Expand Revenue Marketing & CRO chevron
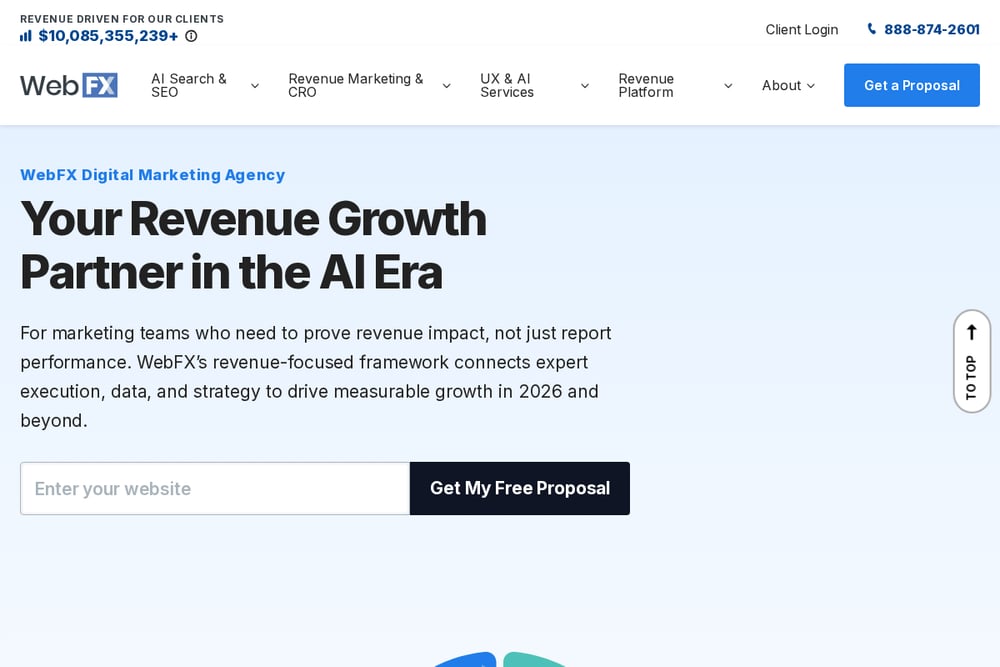1000x667 pixels. click(x=446, y=85)
